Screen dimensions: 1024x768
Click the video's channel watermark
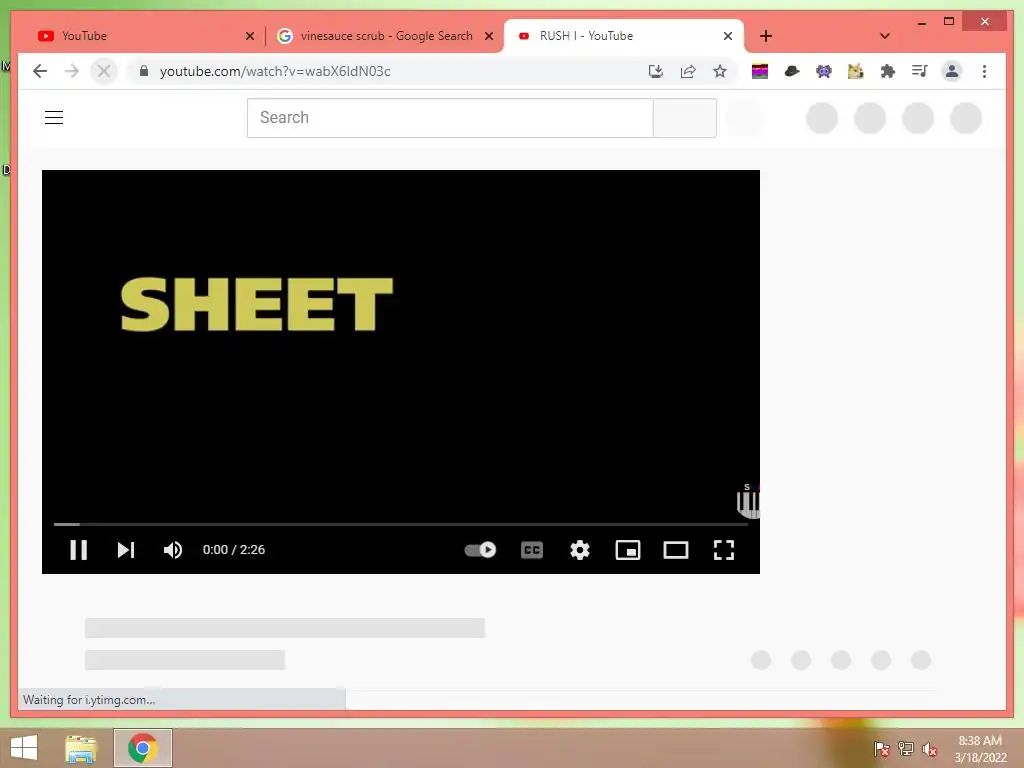coord(748,502)
